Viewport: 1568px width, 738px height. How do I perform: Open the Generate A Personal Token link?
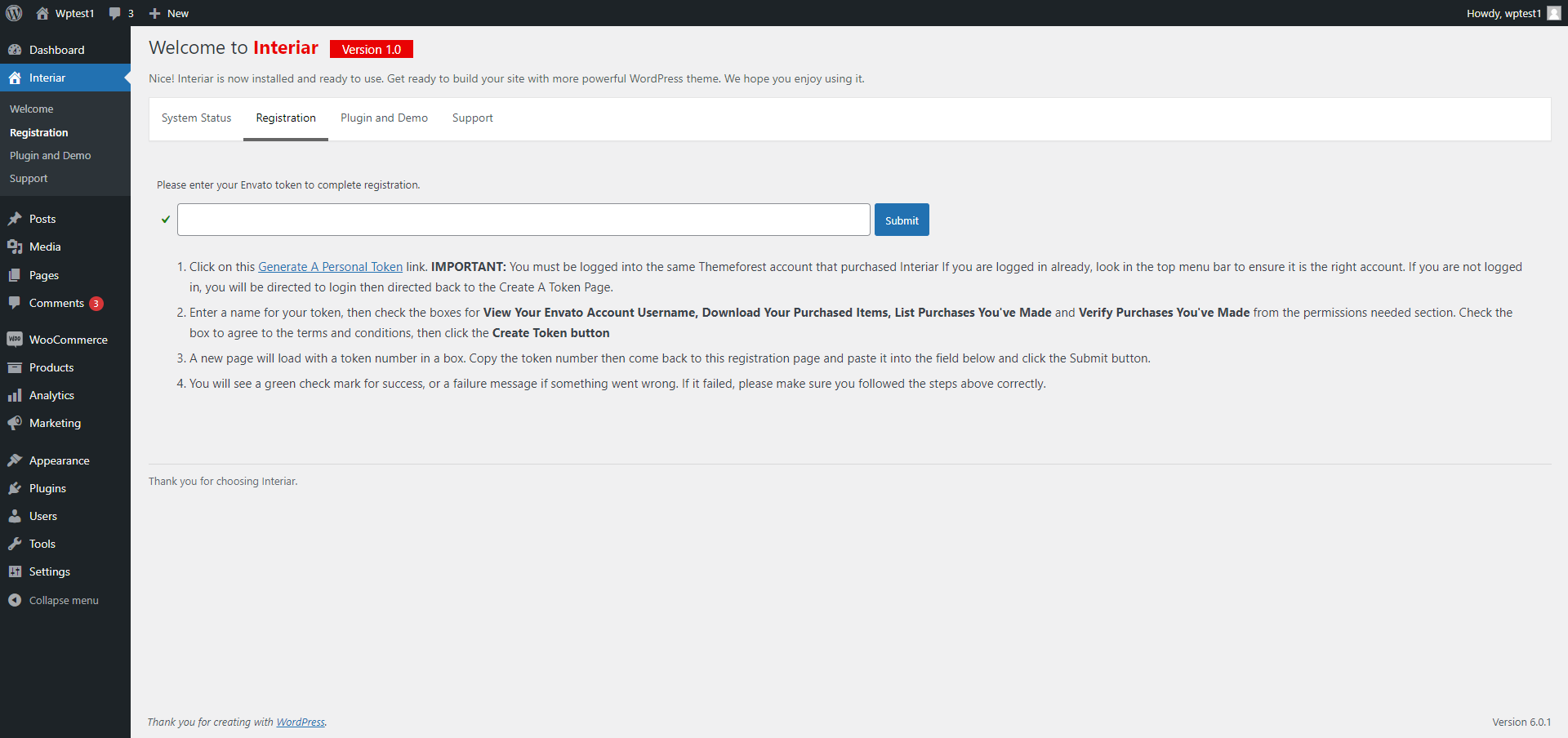(330, 267)
